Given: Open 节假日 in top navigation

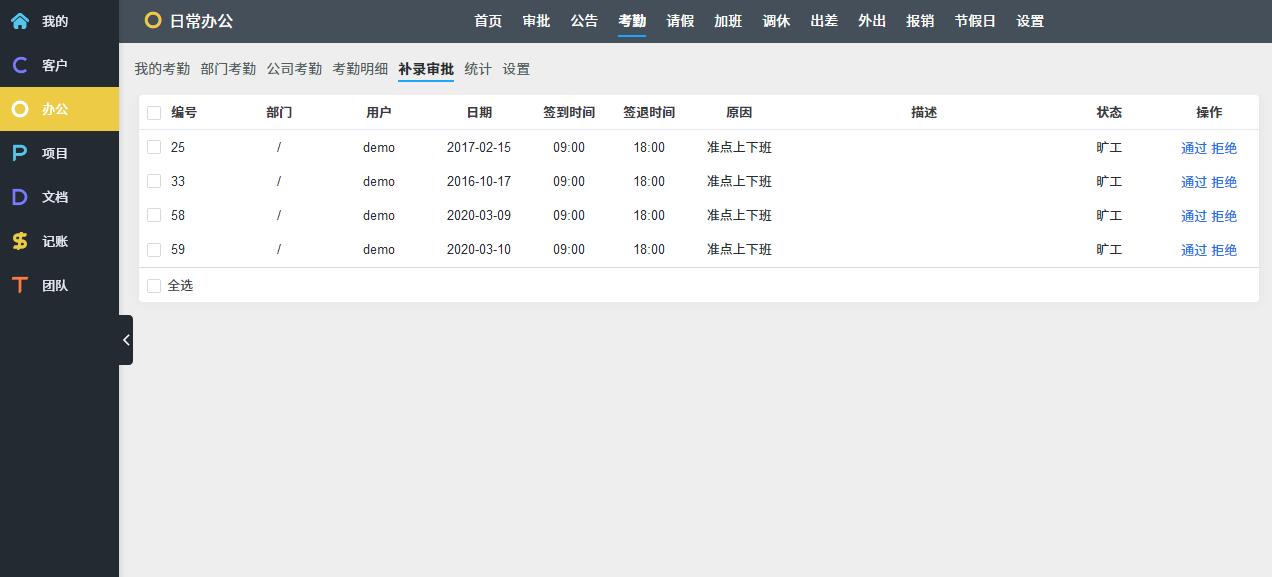Looking at the screenshot, I should coord(975,21).
